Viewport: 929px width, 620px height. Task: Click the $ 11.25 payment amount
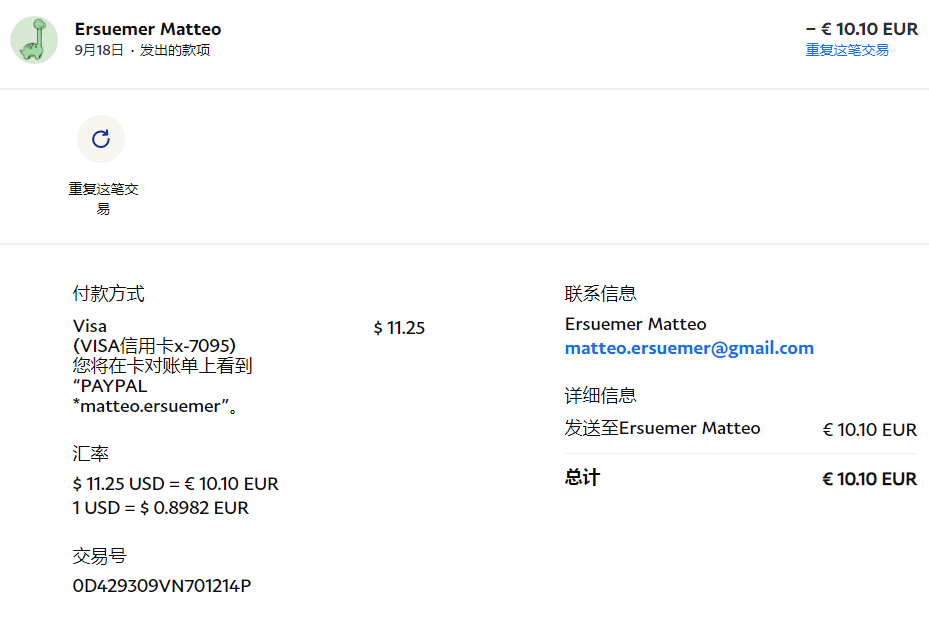tap(399, 328)
